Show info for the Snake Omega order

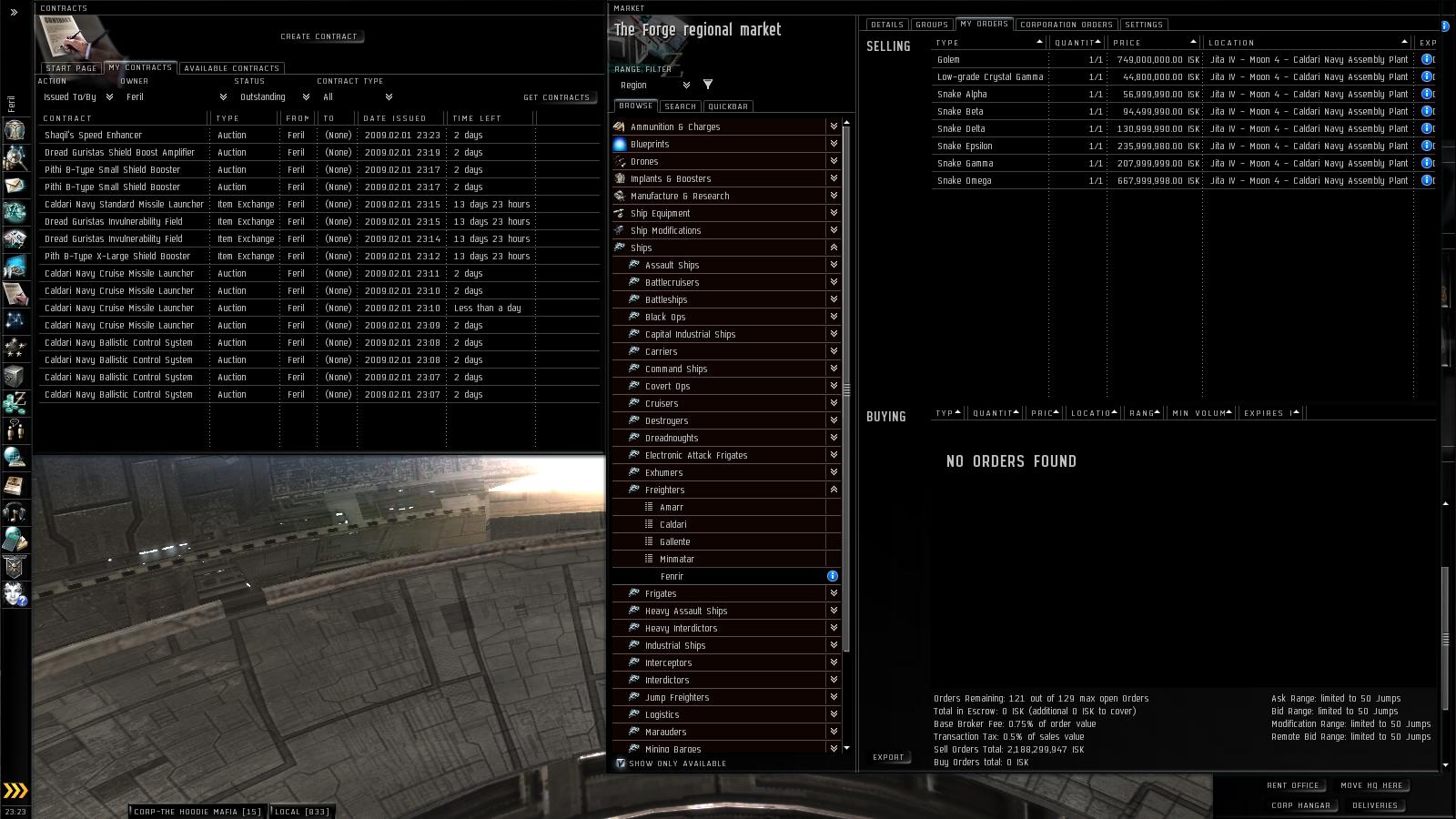click(1426, 180)
